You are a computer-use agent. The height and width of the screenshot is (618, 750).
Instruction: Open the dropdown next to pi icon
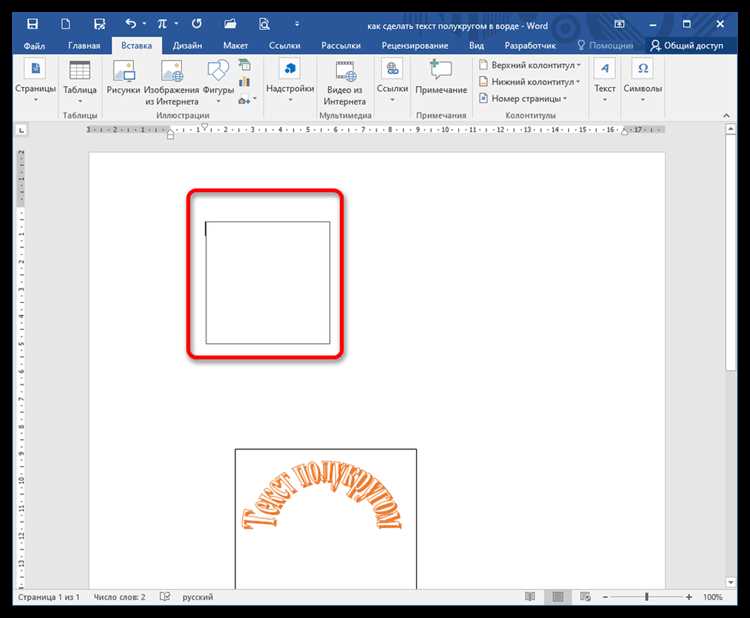176,23
